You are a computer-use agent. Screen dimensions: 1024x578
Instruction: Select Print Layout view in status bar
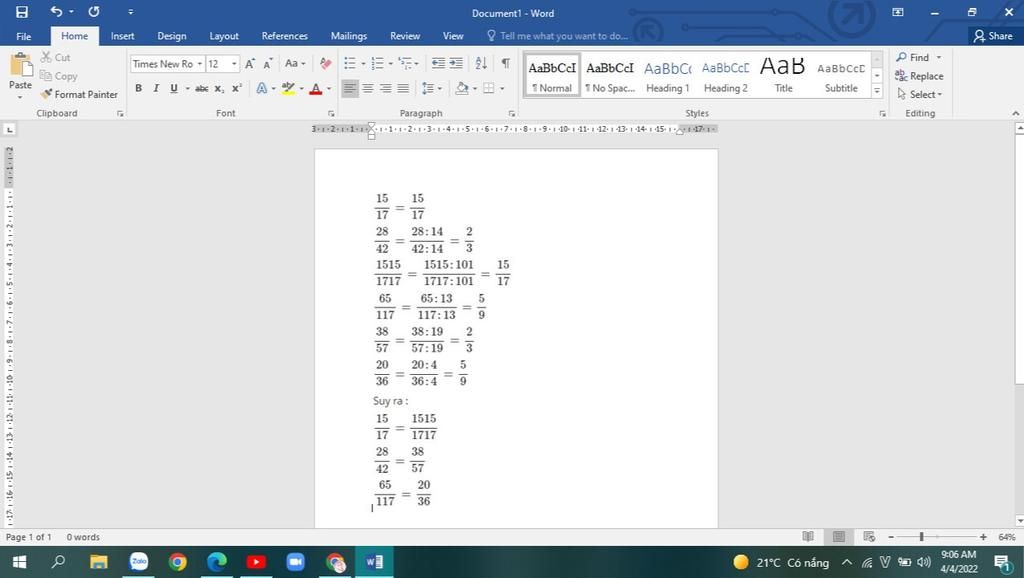click(x=839, y=537)
